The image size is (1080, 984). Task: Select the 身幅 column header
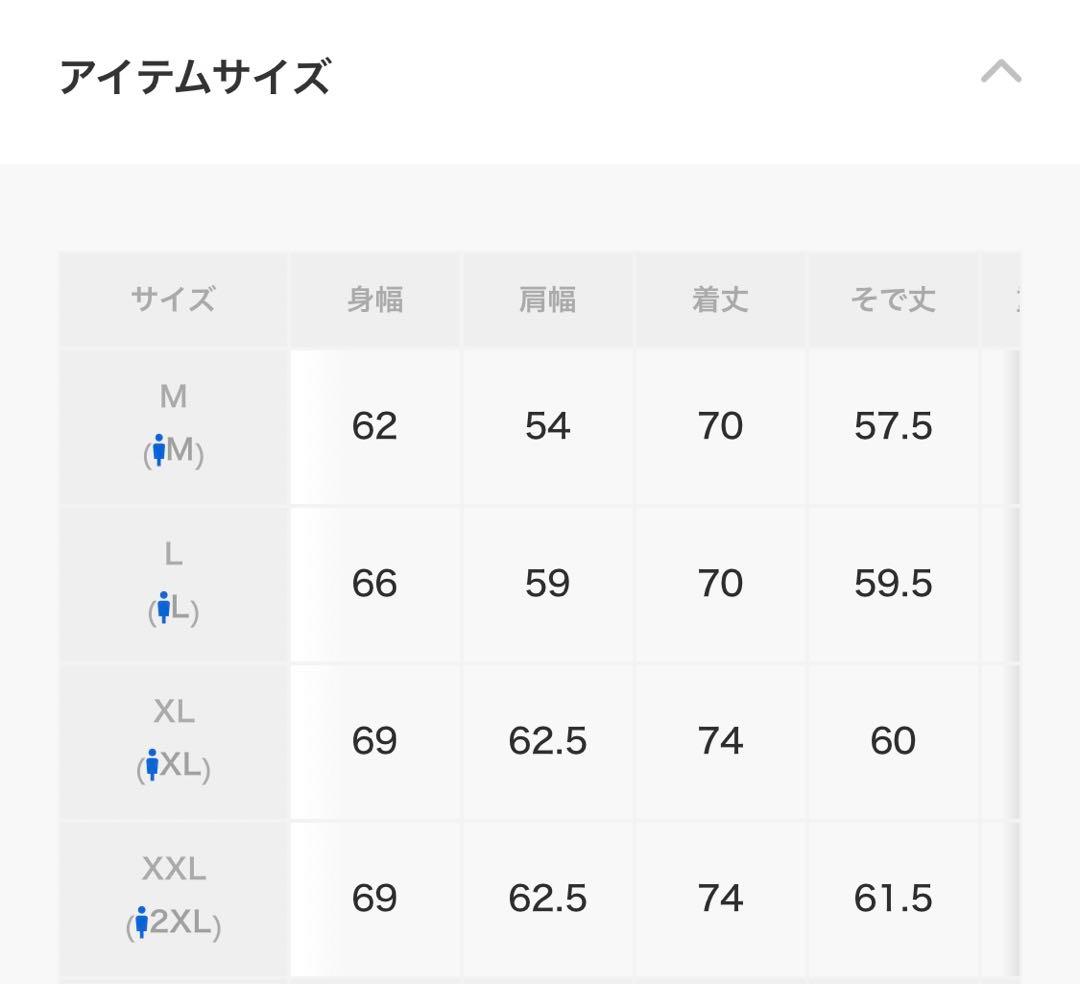[x=375, y=299]
